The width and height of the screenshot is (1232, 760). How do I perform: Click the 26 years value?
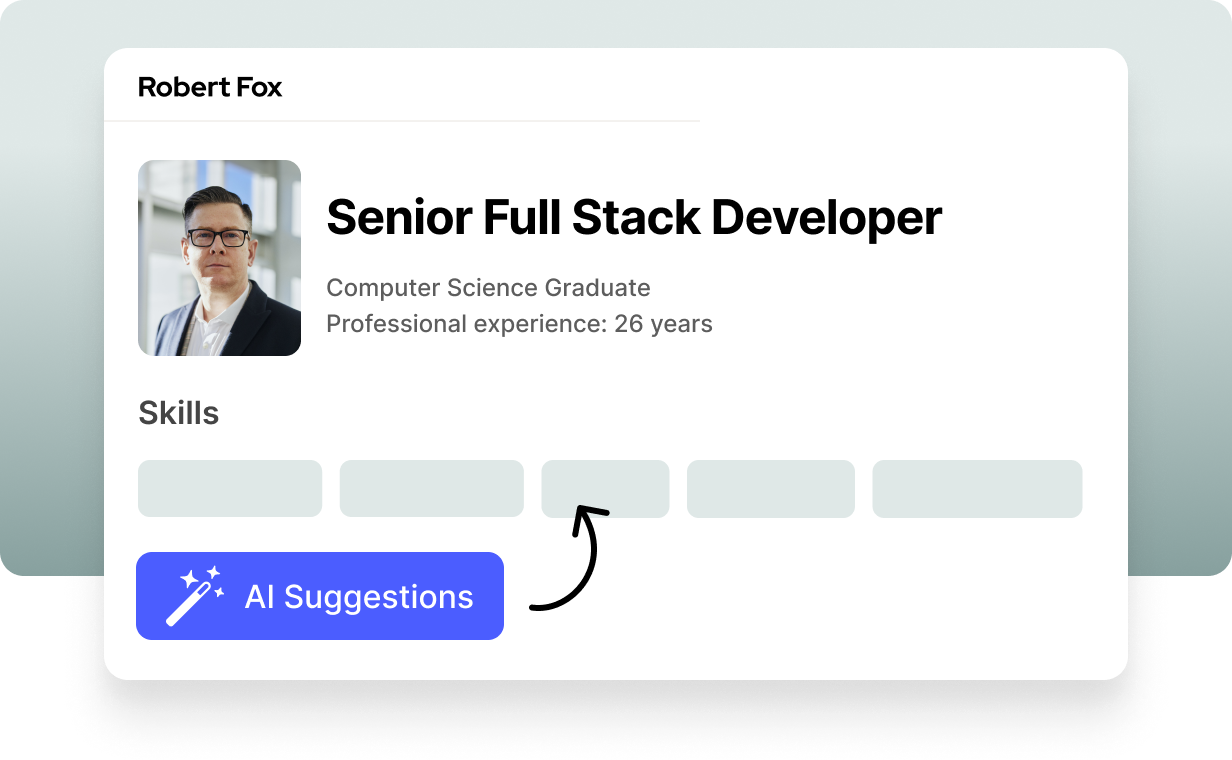coord(663,324)
